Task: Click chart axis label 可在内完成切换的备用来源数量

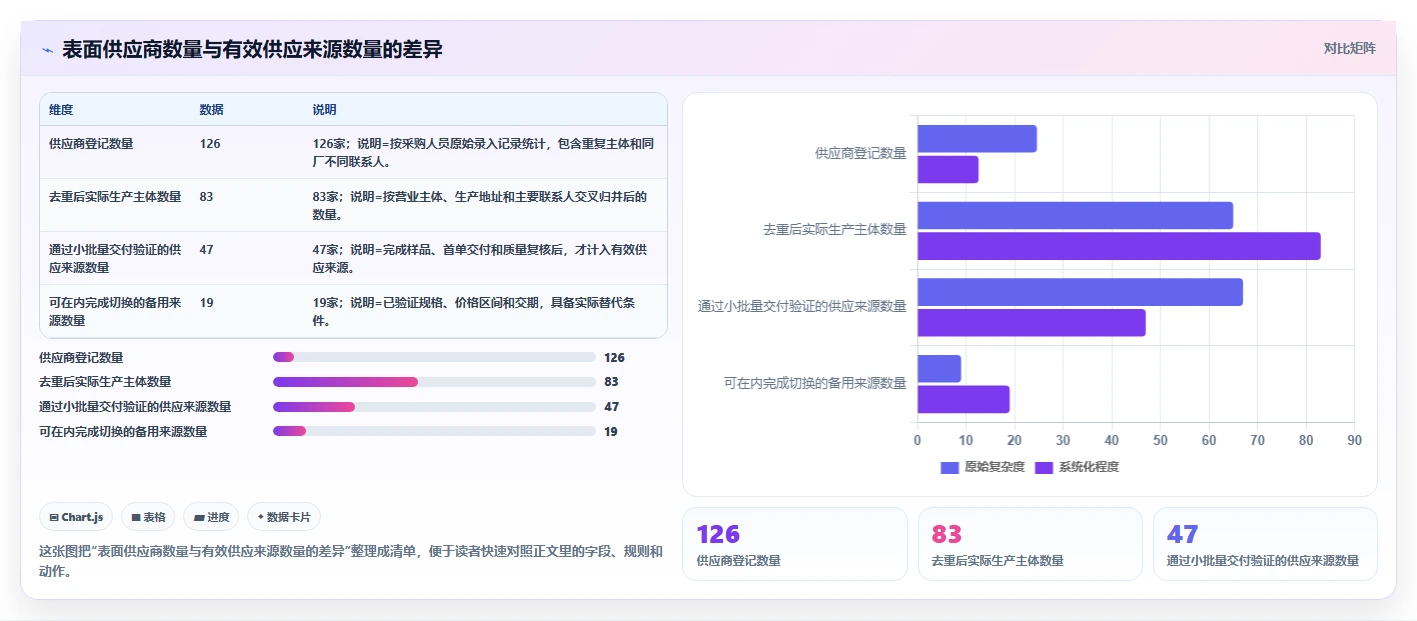Action: 815,383
